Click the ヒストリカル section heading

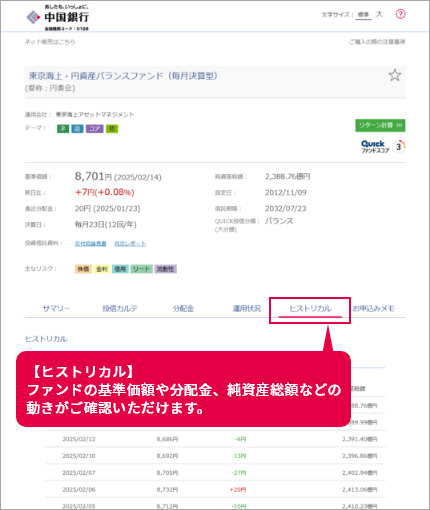click(x=46, y=339)
